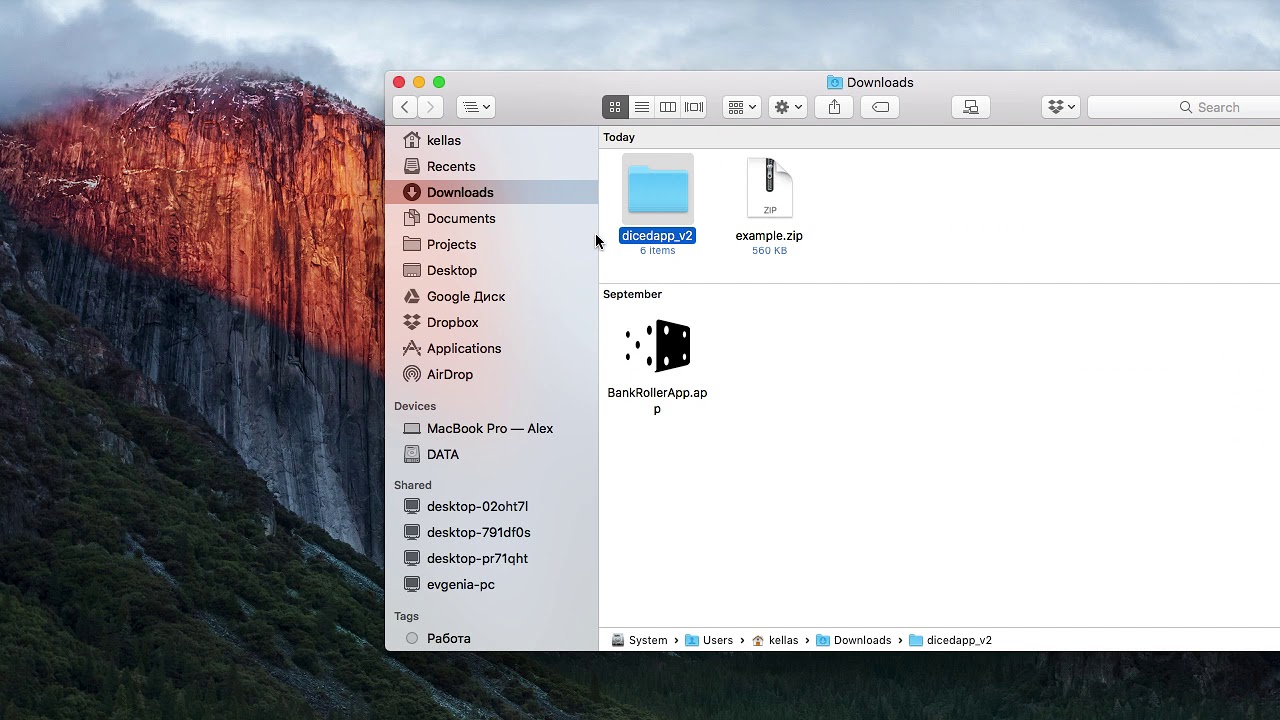Switch to list view
This screenshot has width=1280, height=720.
tap(642, 107)
